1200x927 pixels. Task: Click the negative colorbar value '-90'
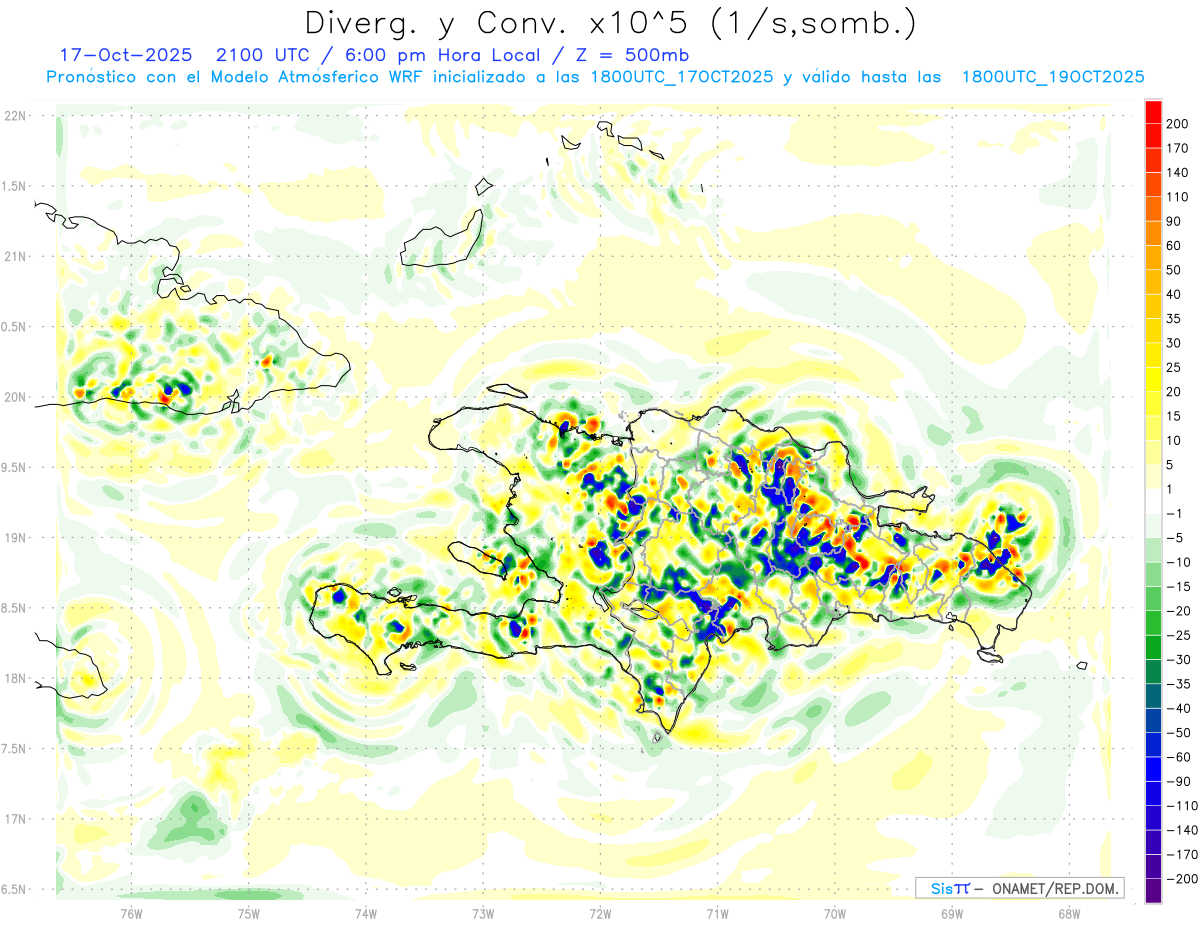[1179, 782]
